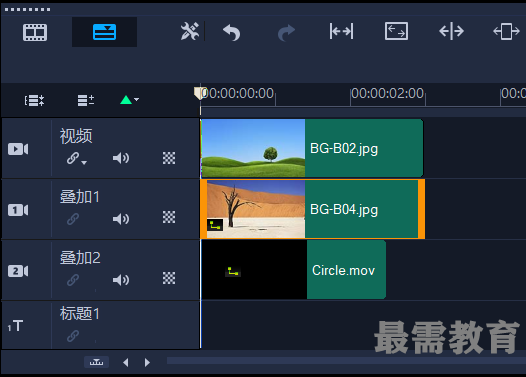The image size is (526, 377).
Task: Click the 叠加1 track name
Action: tap(80, 197)
